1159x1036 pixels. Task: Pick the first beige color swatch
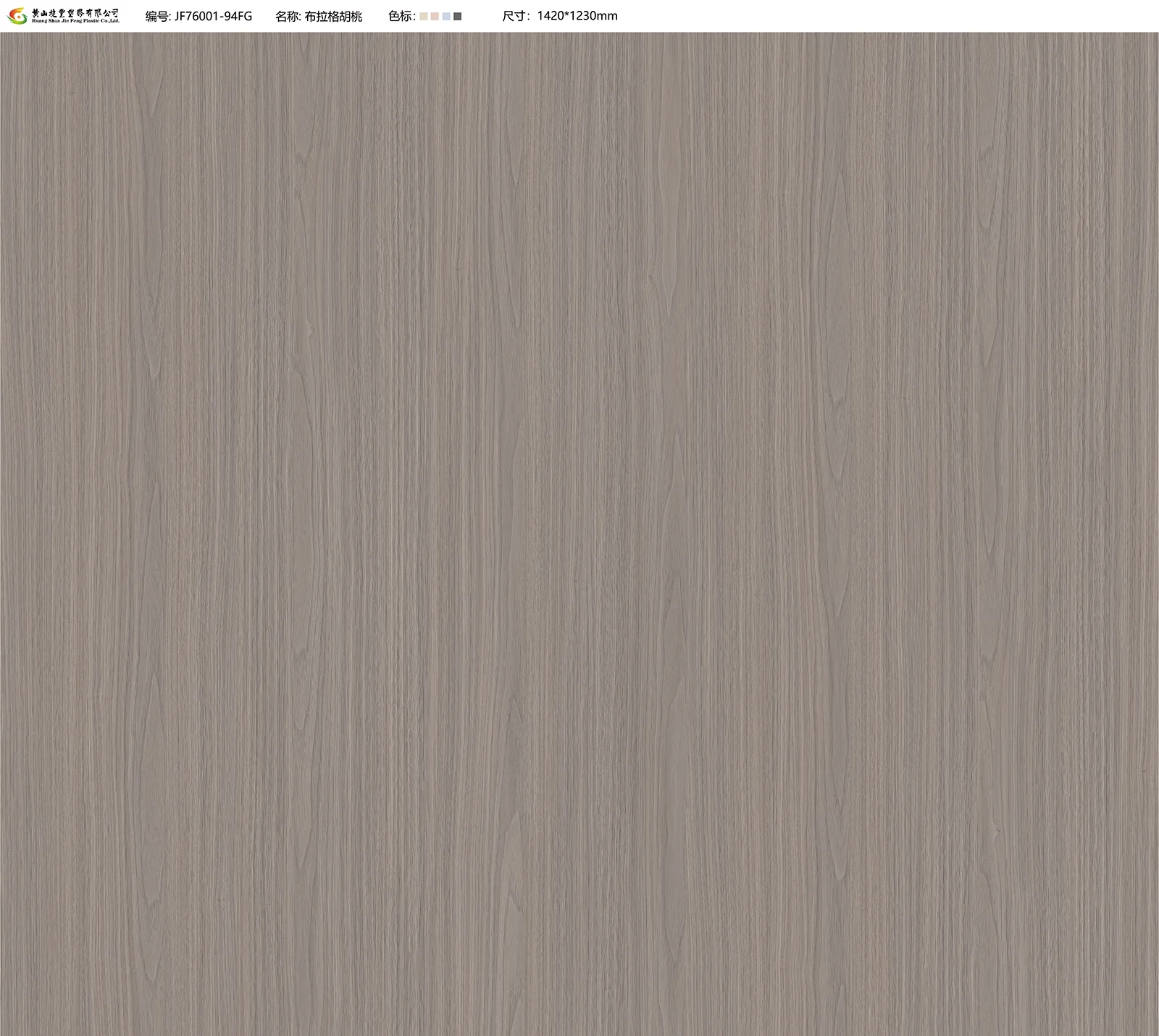coord(424,16)
